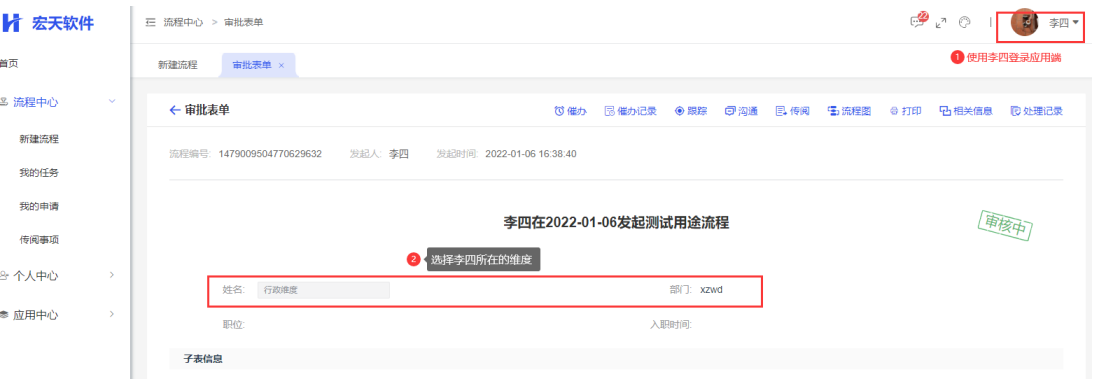Click the 姓名 input field
The image size is (1107, 389).
(x=323, y=289)
